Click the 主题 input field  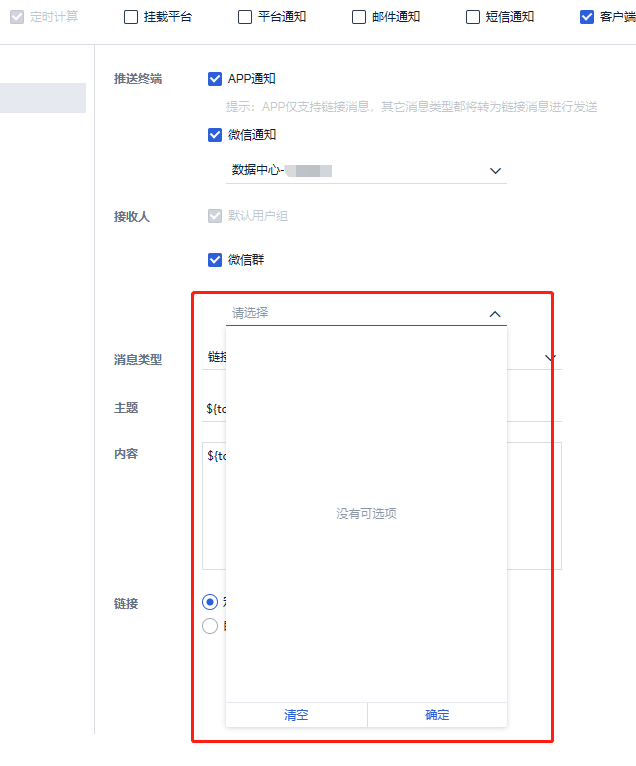[382, 408]
